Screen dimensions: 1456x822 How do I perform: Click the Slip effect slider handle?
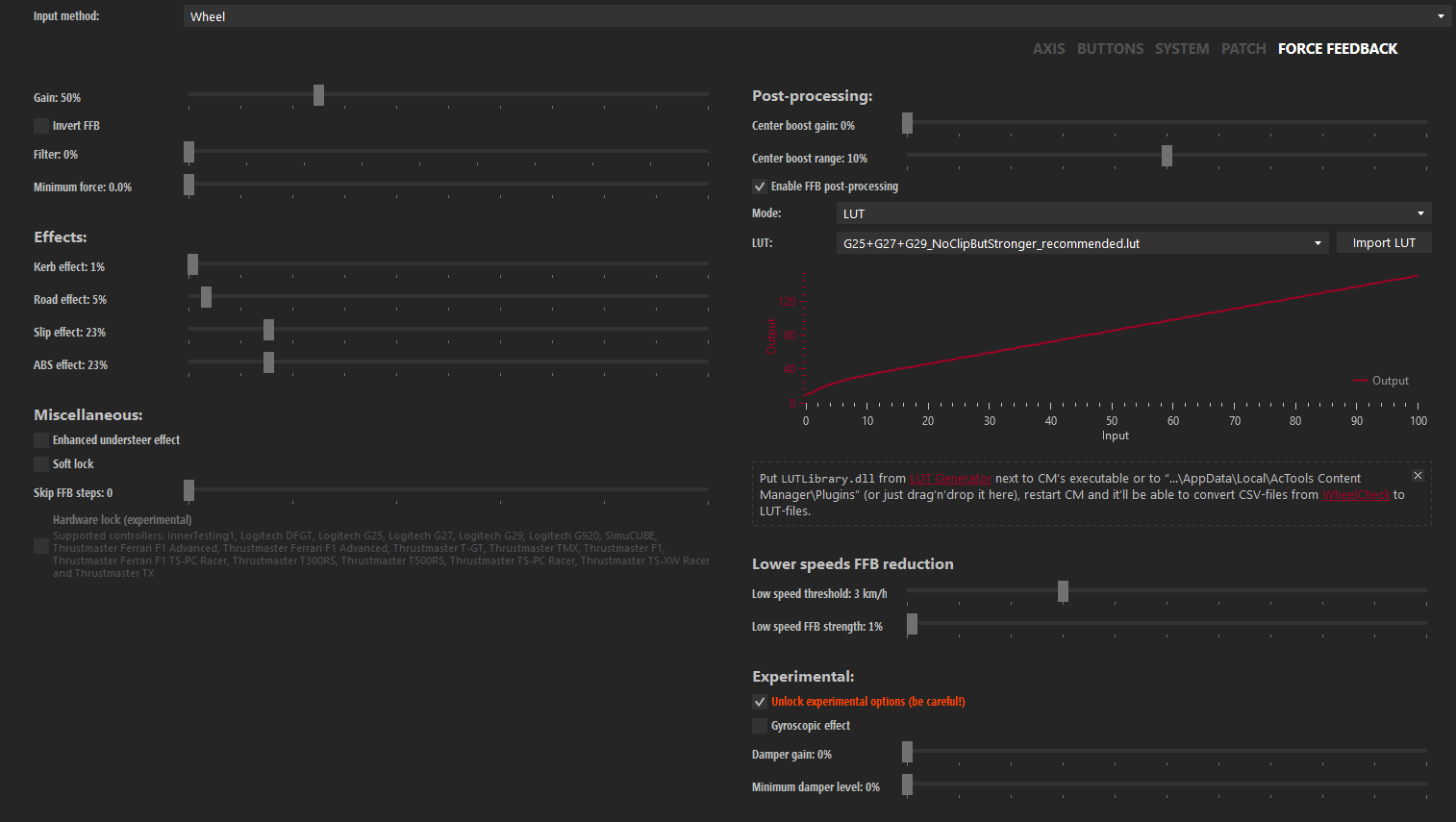point(268,330)
